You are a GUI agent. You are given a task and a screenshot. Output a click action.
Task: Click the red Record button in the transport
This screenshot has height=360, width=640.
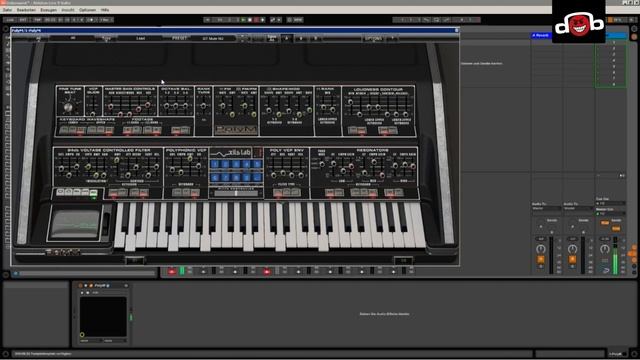coord(256,20)
